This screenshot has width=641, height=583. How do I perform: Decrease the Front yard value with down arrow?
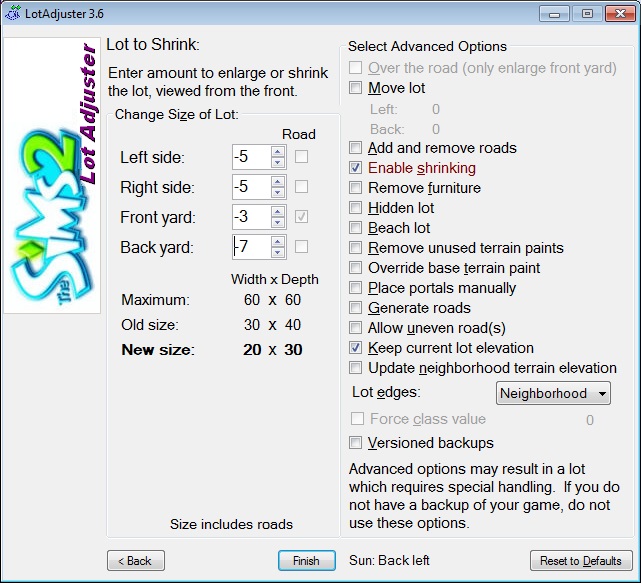(x=278, y=222)
